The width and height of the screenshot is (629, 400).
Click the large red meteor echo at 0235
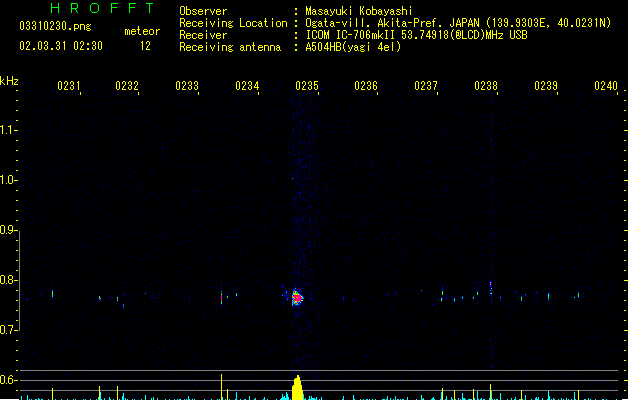pos(297,298)
